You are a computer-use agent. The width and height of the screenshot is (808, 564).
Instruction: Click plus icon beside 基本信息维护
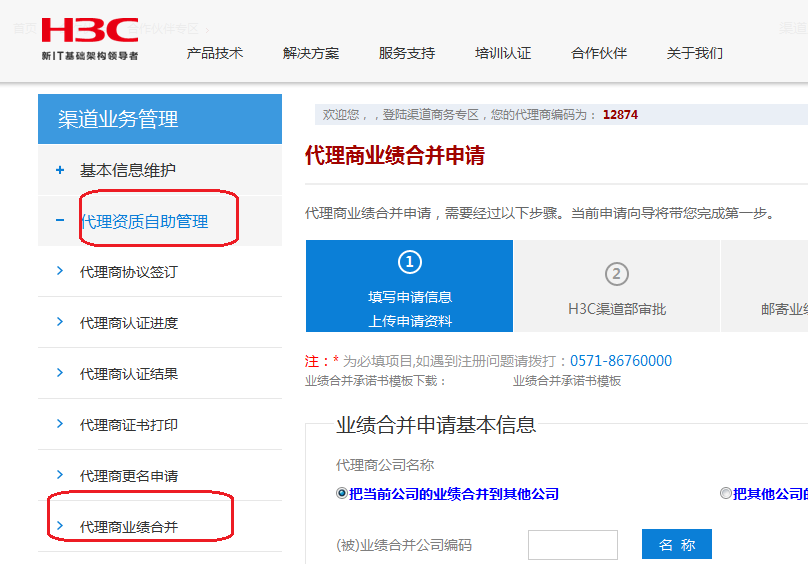tap(60, 171)
